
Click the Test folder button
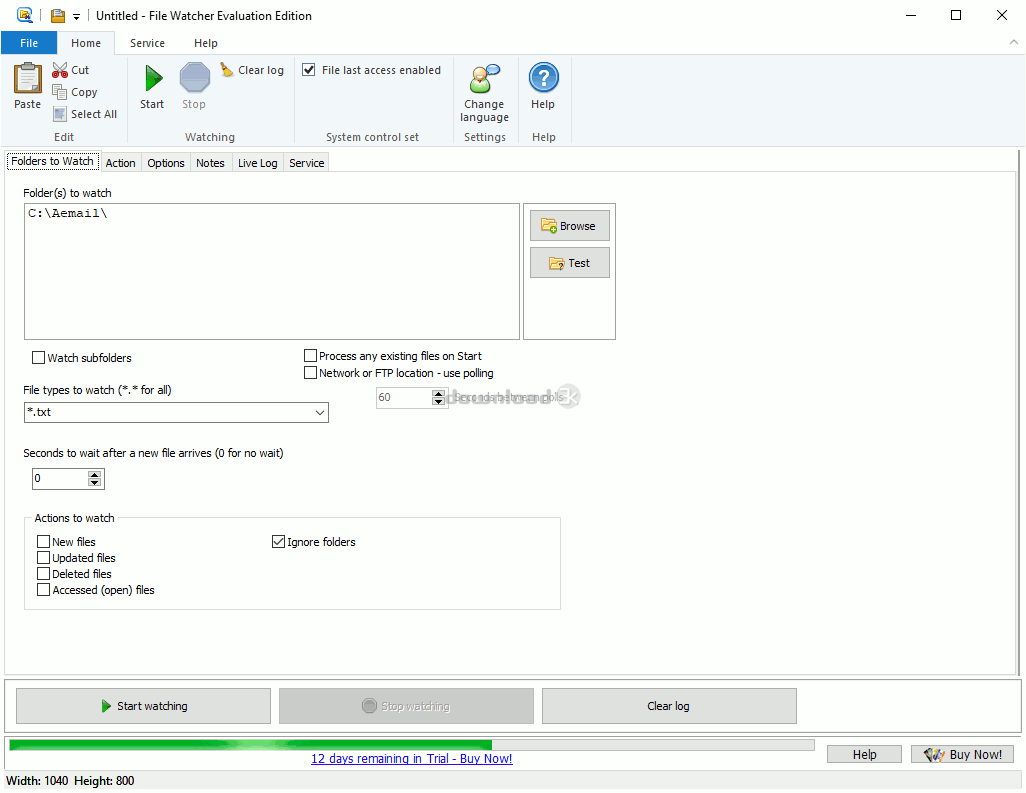569,263
